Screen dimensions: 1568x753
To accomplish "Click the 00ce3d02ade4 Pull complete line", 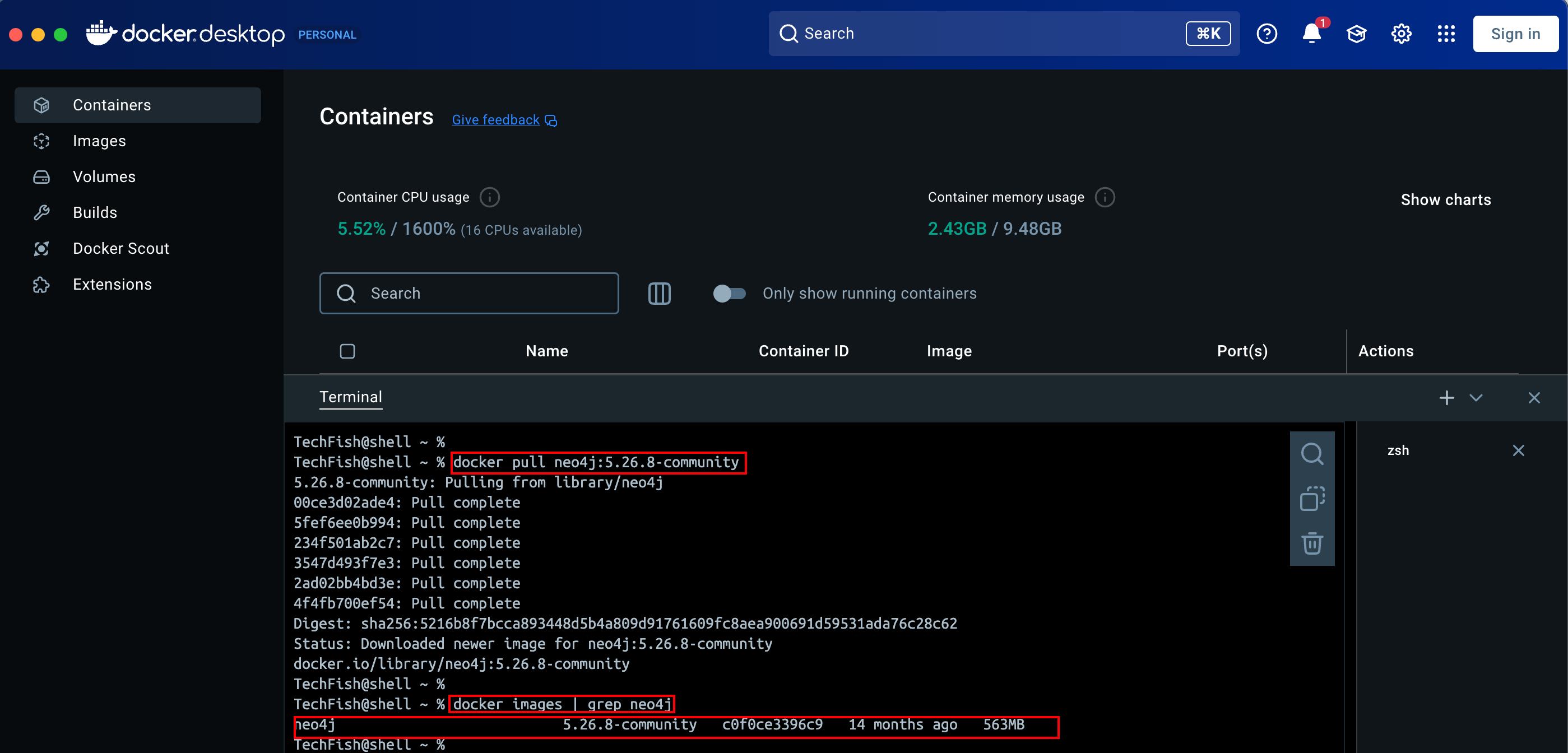I will (x=407, y=502).
